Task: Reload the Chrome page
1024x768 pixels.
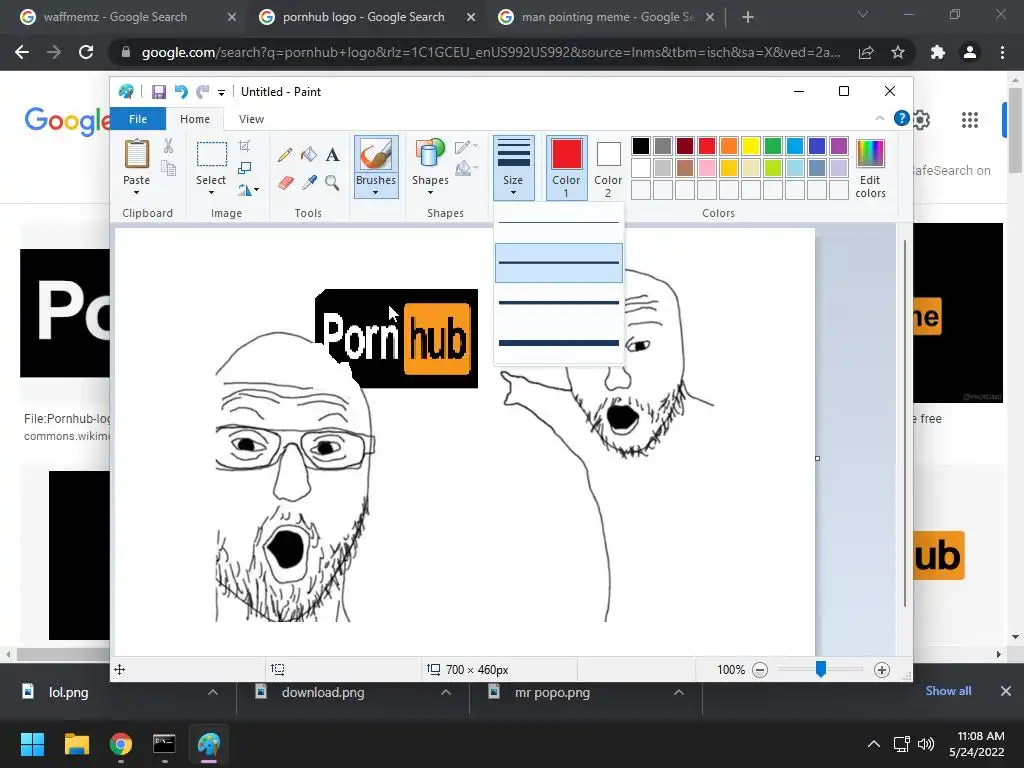Action: [86, 52]
